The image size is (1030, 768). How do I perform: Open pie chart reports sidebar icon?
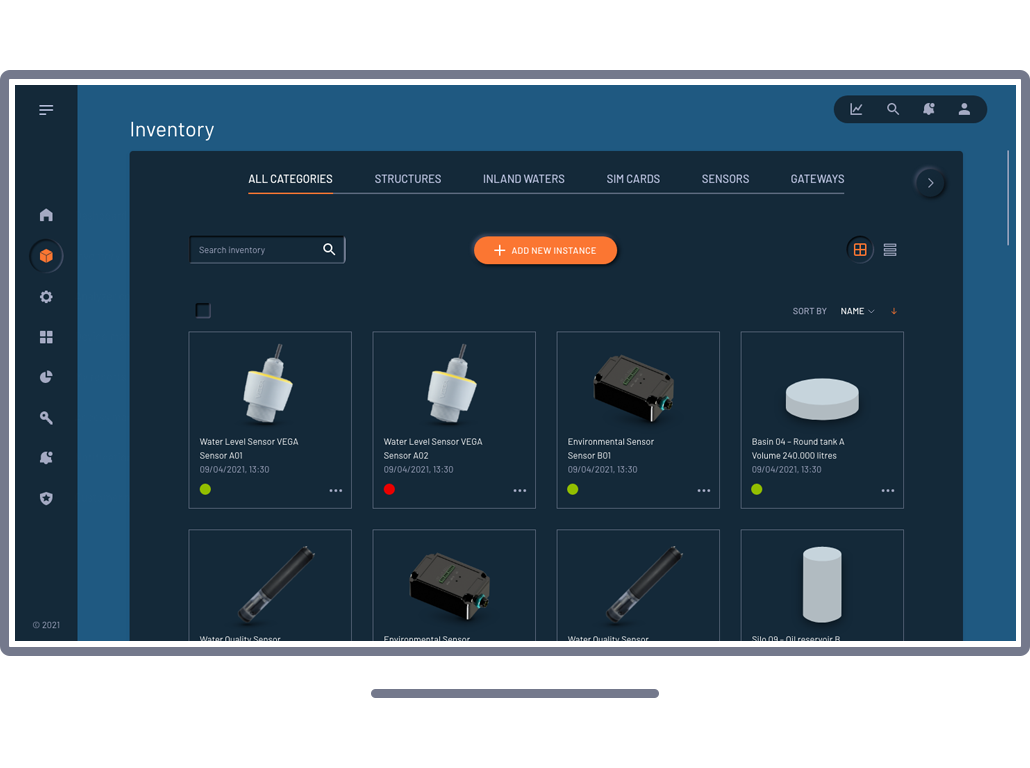46,377
